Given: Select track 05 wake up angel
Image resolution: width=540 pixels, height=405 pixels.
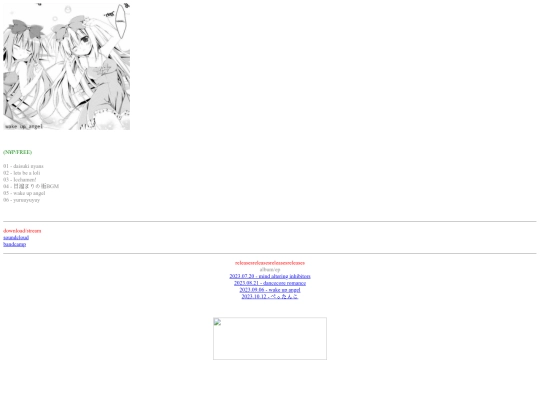Looking at the screenshot, I should [24, 193].
